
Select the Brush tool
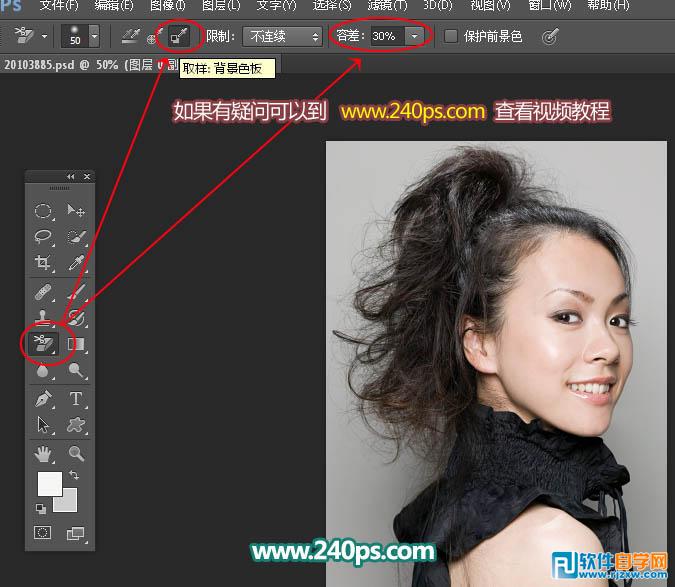(76, 293)
